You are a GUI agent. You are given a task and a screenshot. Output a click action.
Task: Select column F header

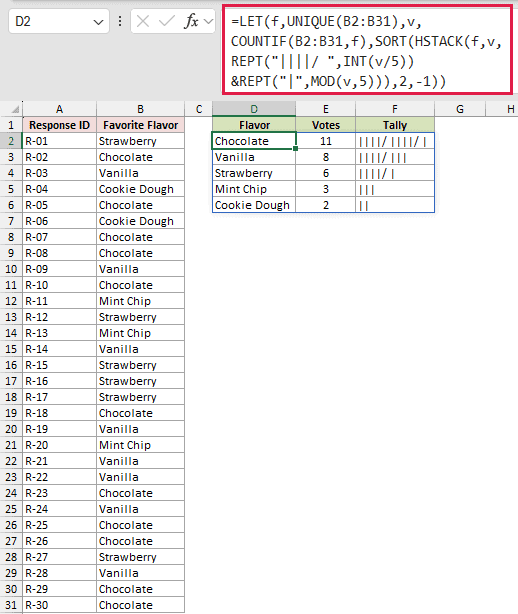395,109
